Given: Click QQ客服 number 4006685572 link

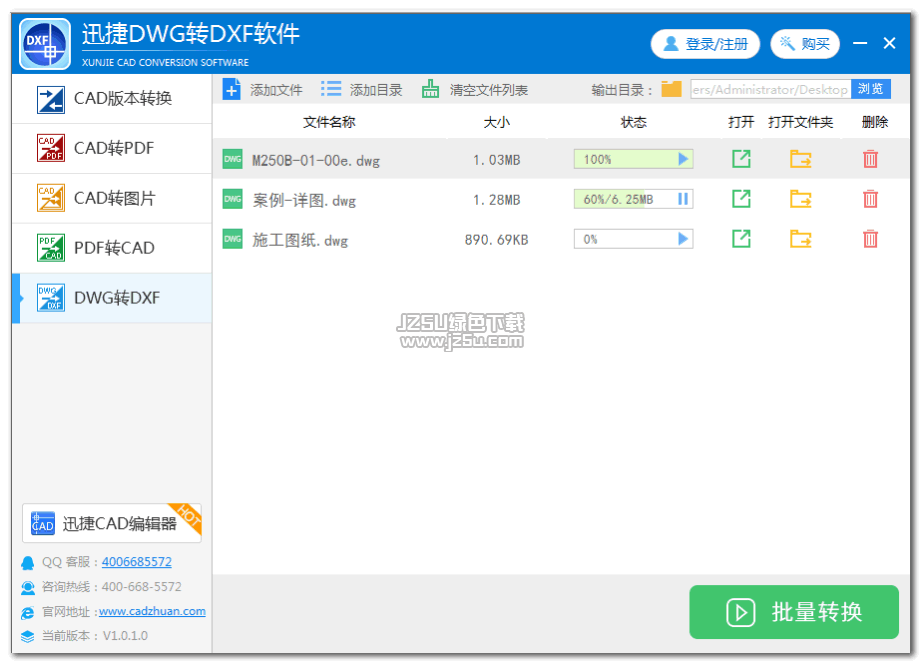Looking at the screenshot, I should tap(136, 562).
